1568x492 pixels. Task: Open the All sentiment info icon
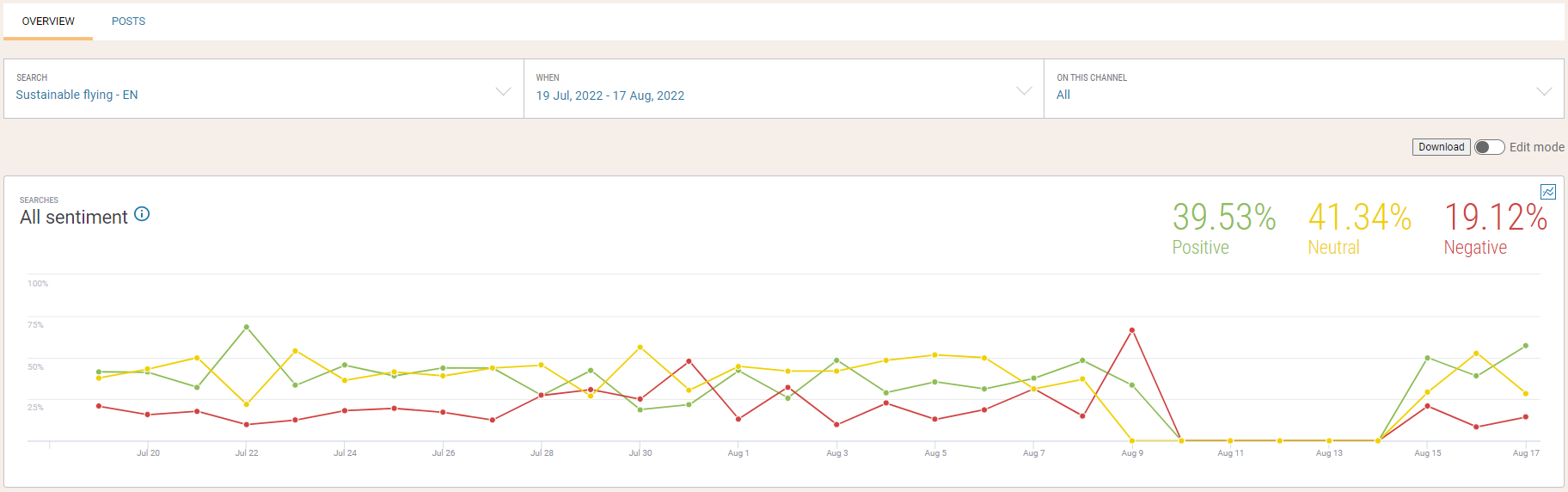tap(143, 214)
